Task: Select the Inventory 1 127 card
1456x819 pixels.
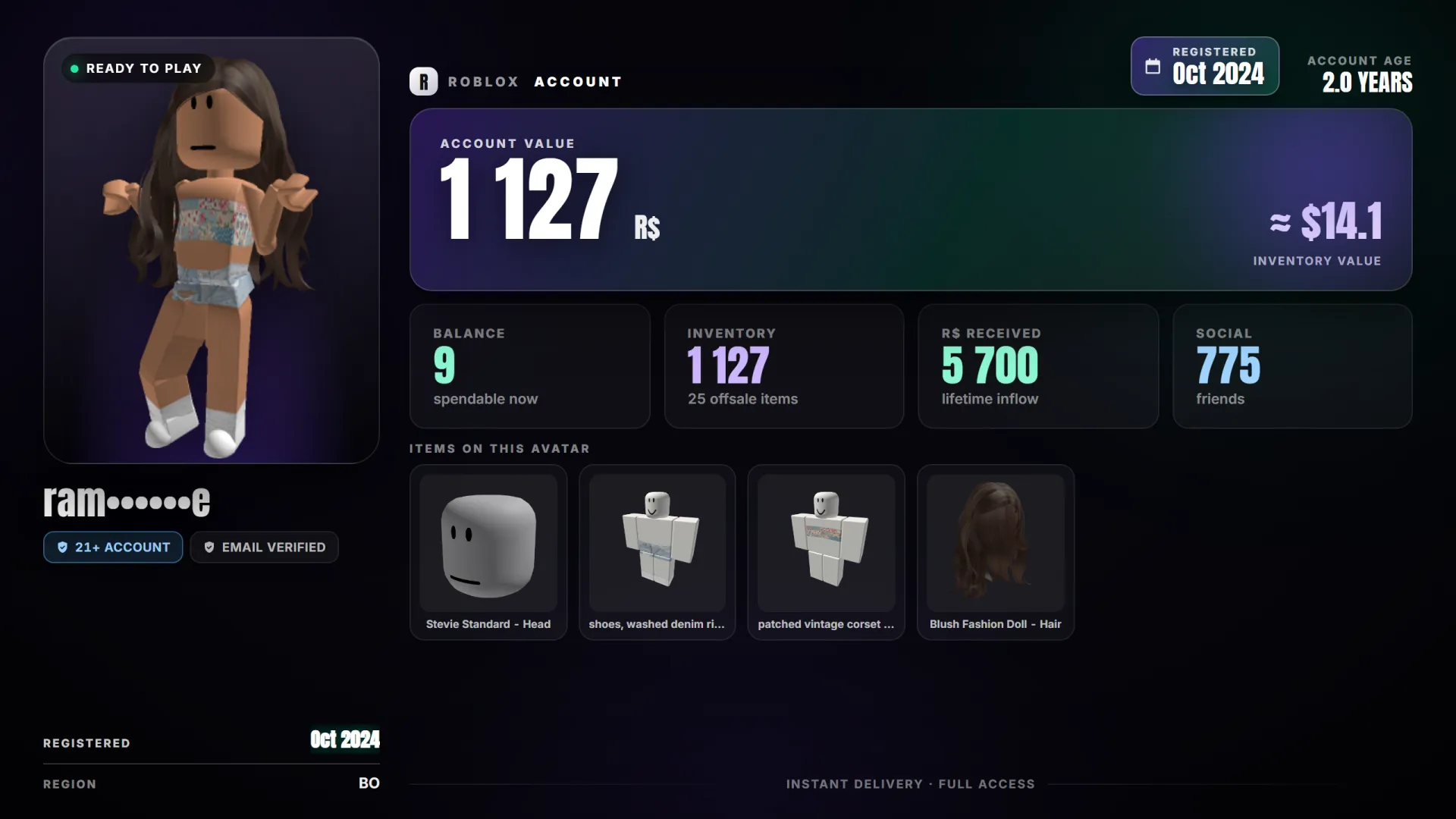Action: [x=784, y=366]
